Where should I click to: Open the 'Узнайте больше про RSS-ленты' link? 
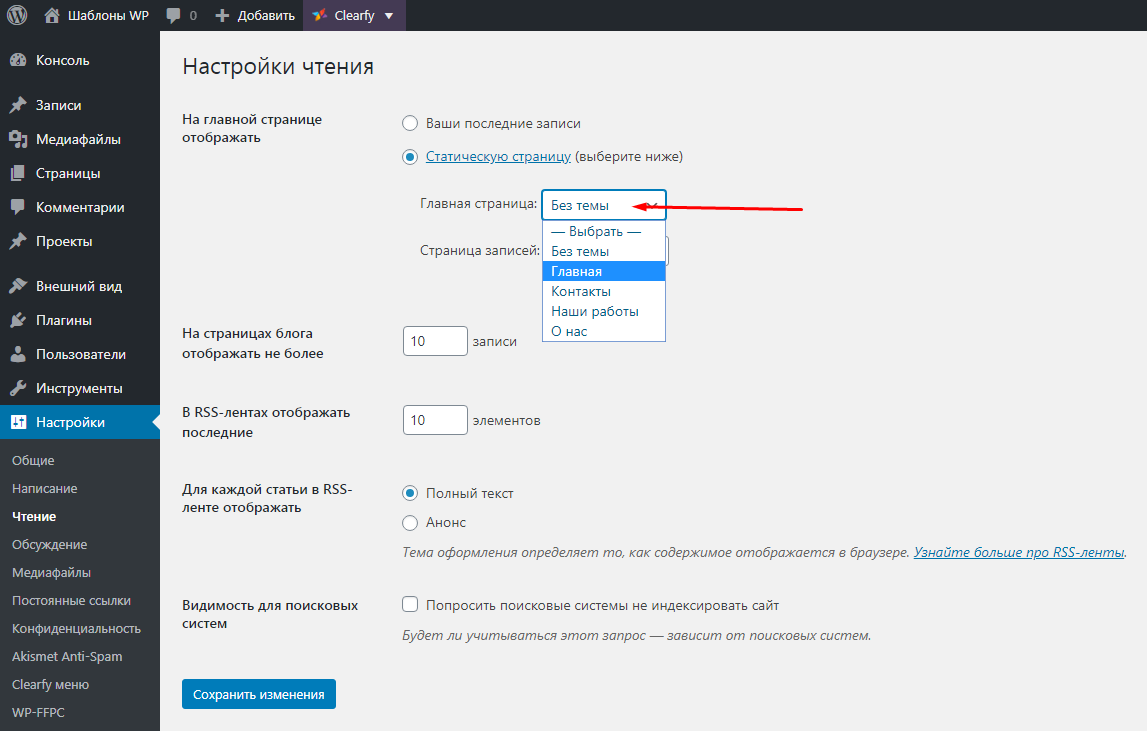(1019, 552)
